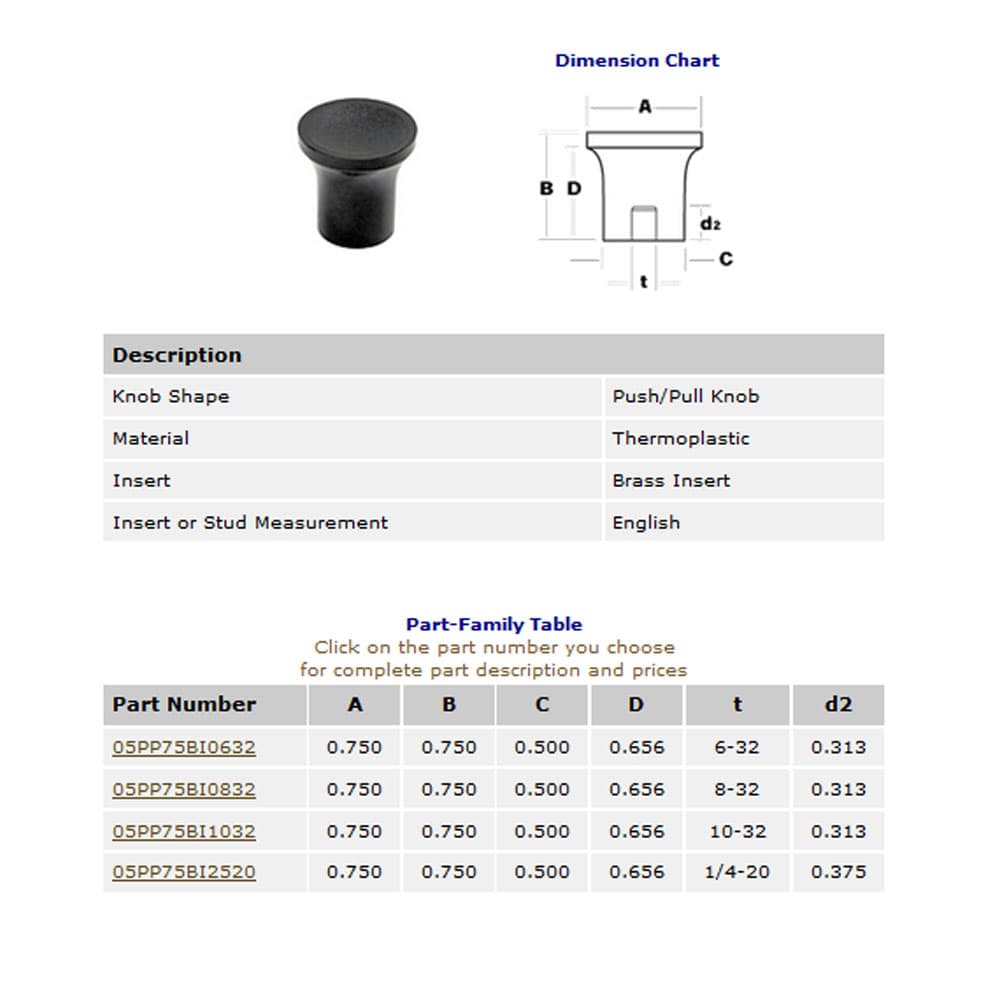Click the Dimension Chart heading
The height and width of the screenshot is (1000, 1000).
(636, 61)
